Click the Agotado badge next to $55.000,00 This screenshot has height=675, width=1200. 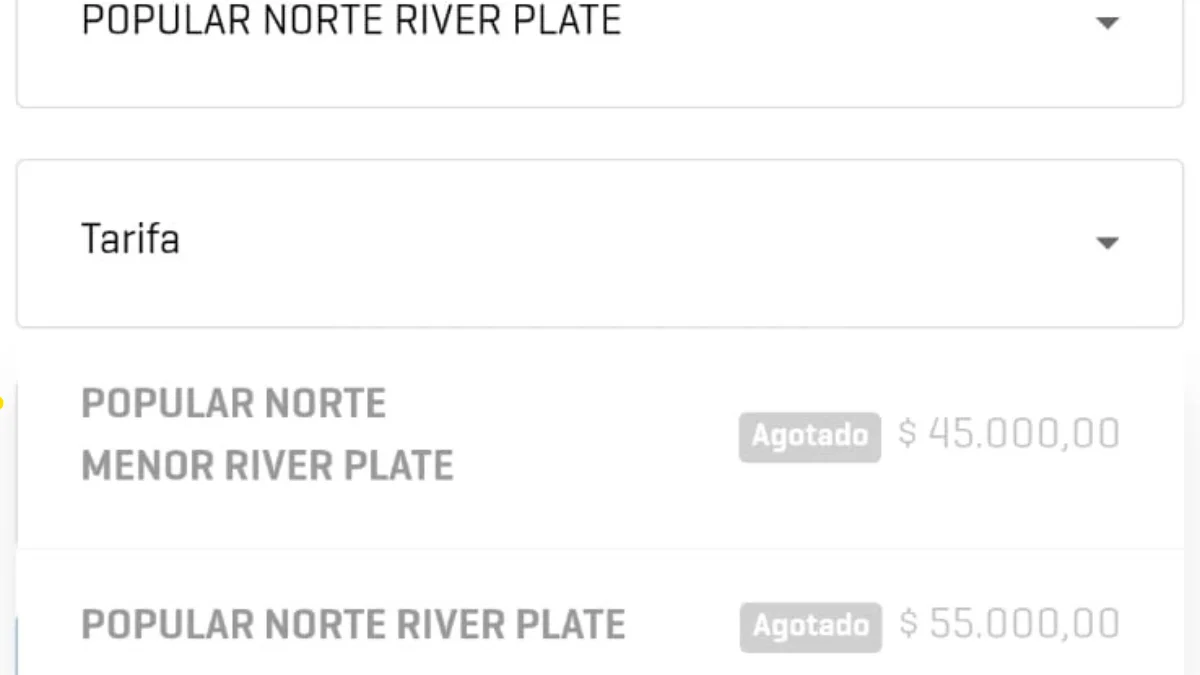tap(810, 626)
